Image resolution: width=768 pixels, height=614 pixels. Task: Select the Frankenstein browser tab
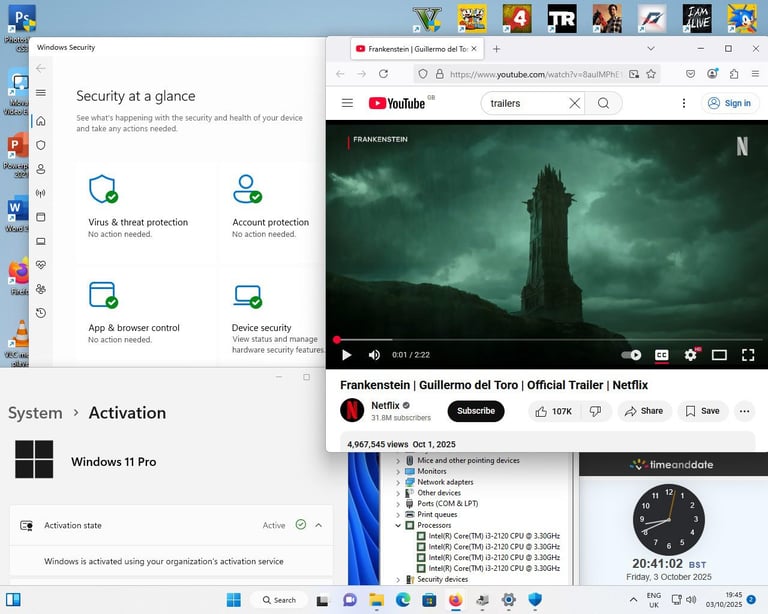(410, 48)
